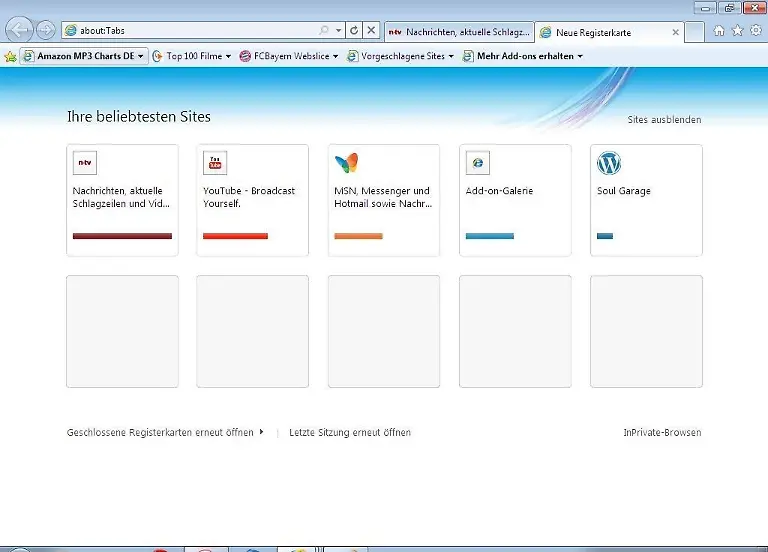Open Favorites star in top right
Screen dimensions: 768x552
(738, 31)
